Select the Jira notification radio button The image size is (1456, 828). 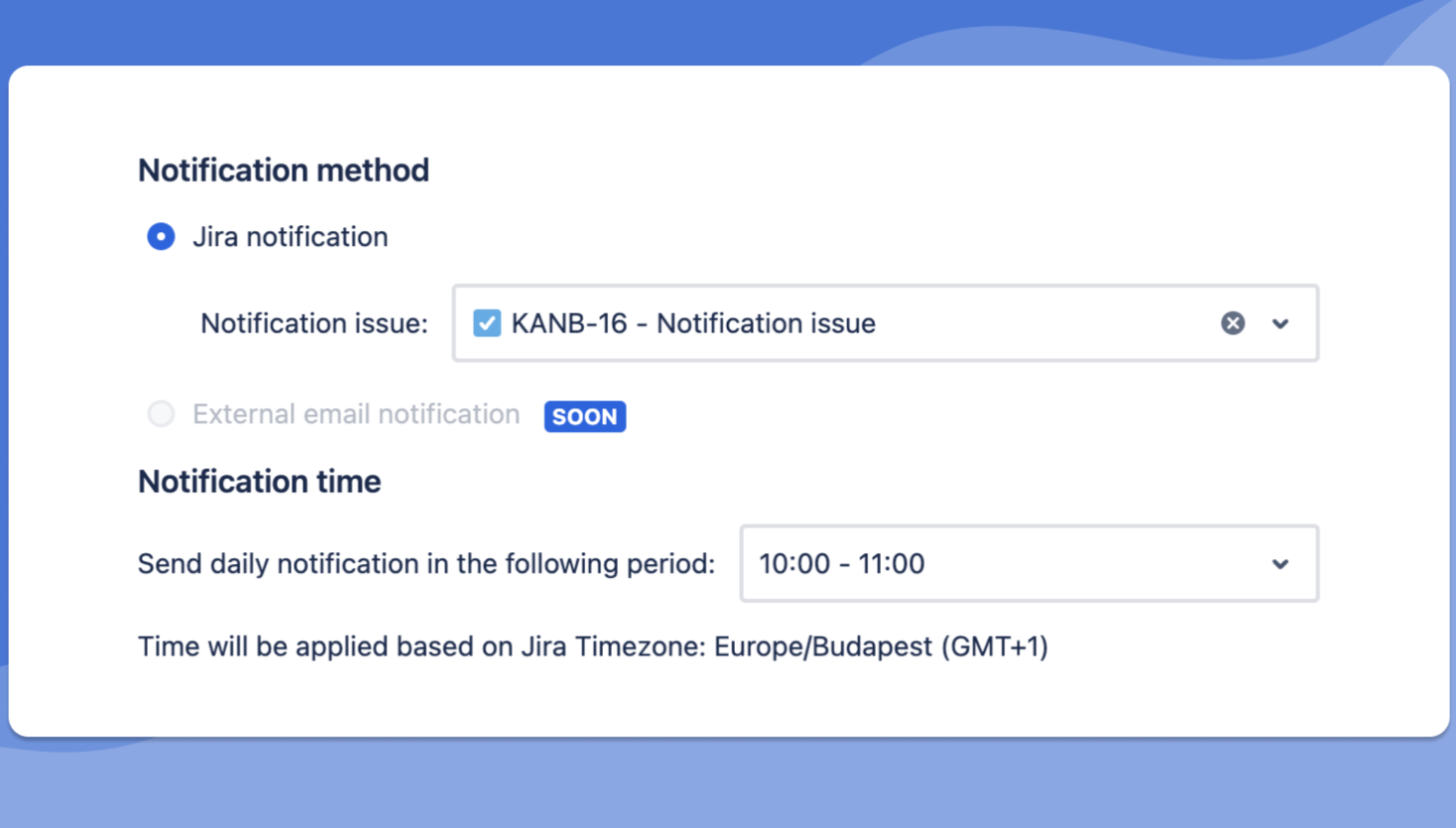pyautogui.click(x=161, y=236)
